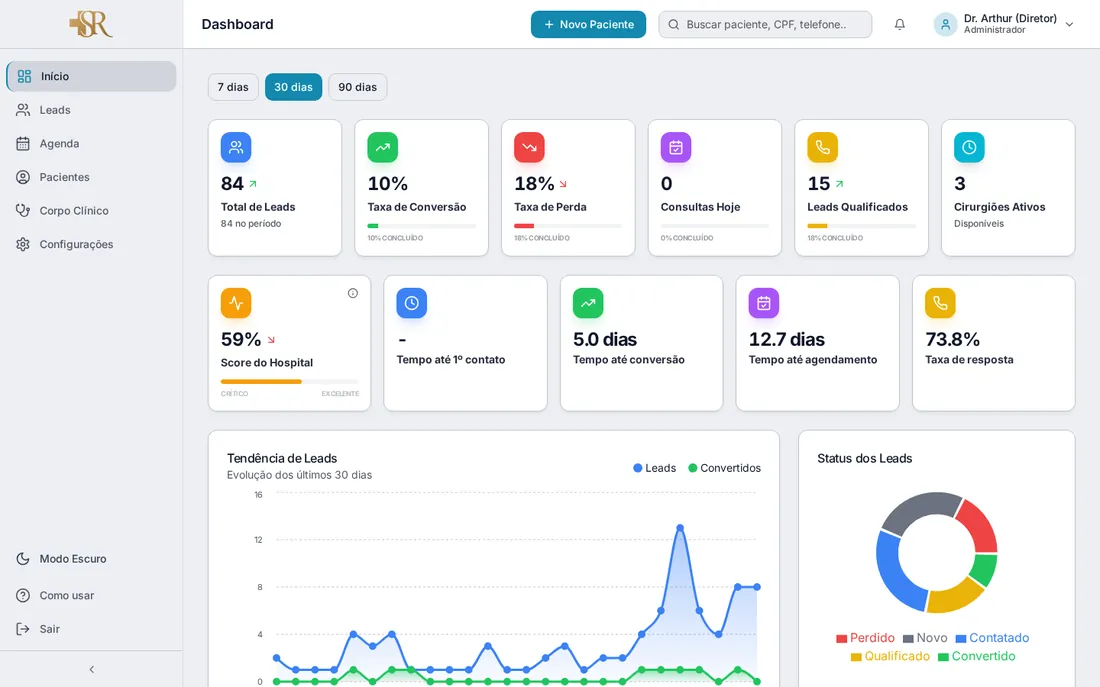Click the red Taxa de Perda downtrend icon
The height and width of the screenshot is (687, 1100).
(x=529, y=147)
